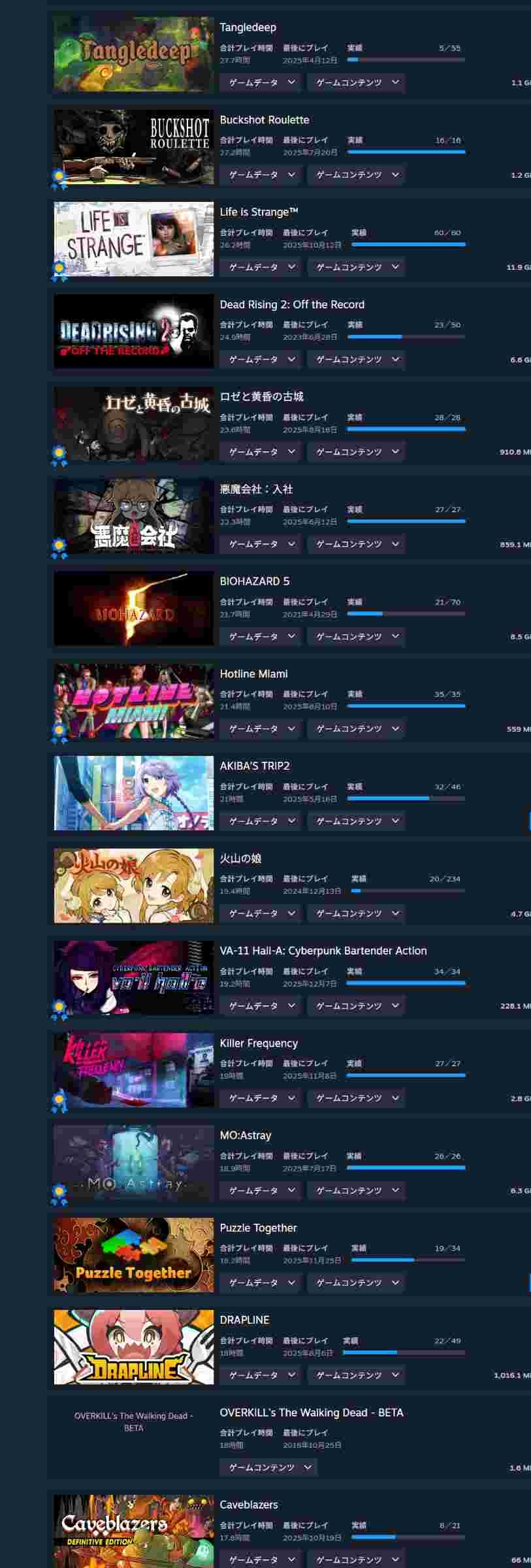531x1568 pixels.
Task: Open ゲームコンテンツ dropdown for DRAPLINE
Action: click(x=356, y=1375)
